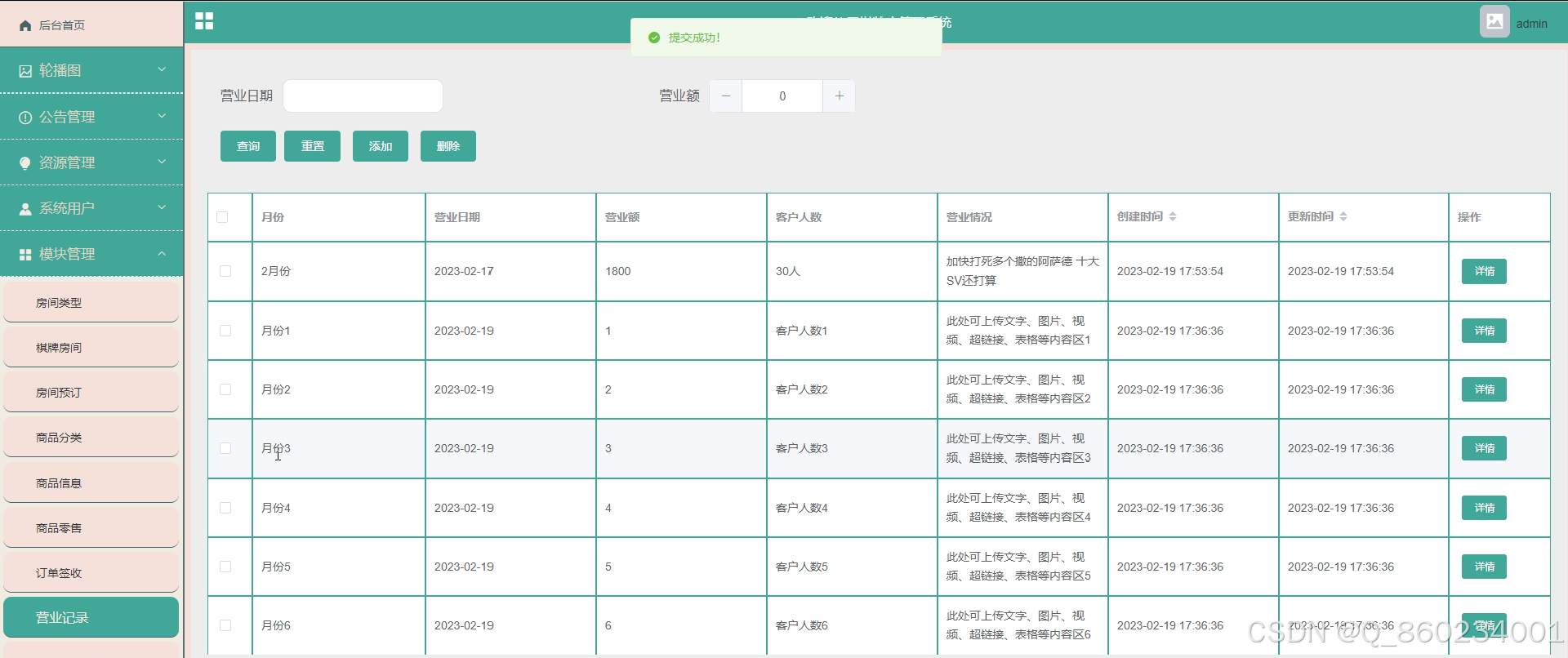1568x658 pixels.
Task: Check the 月份2 row checkbox
Action: coord(225,389)
